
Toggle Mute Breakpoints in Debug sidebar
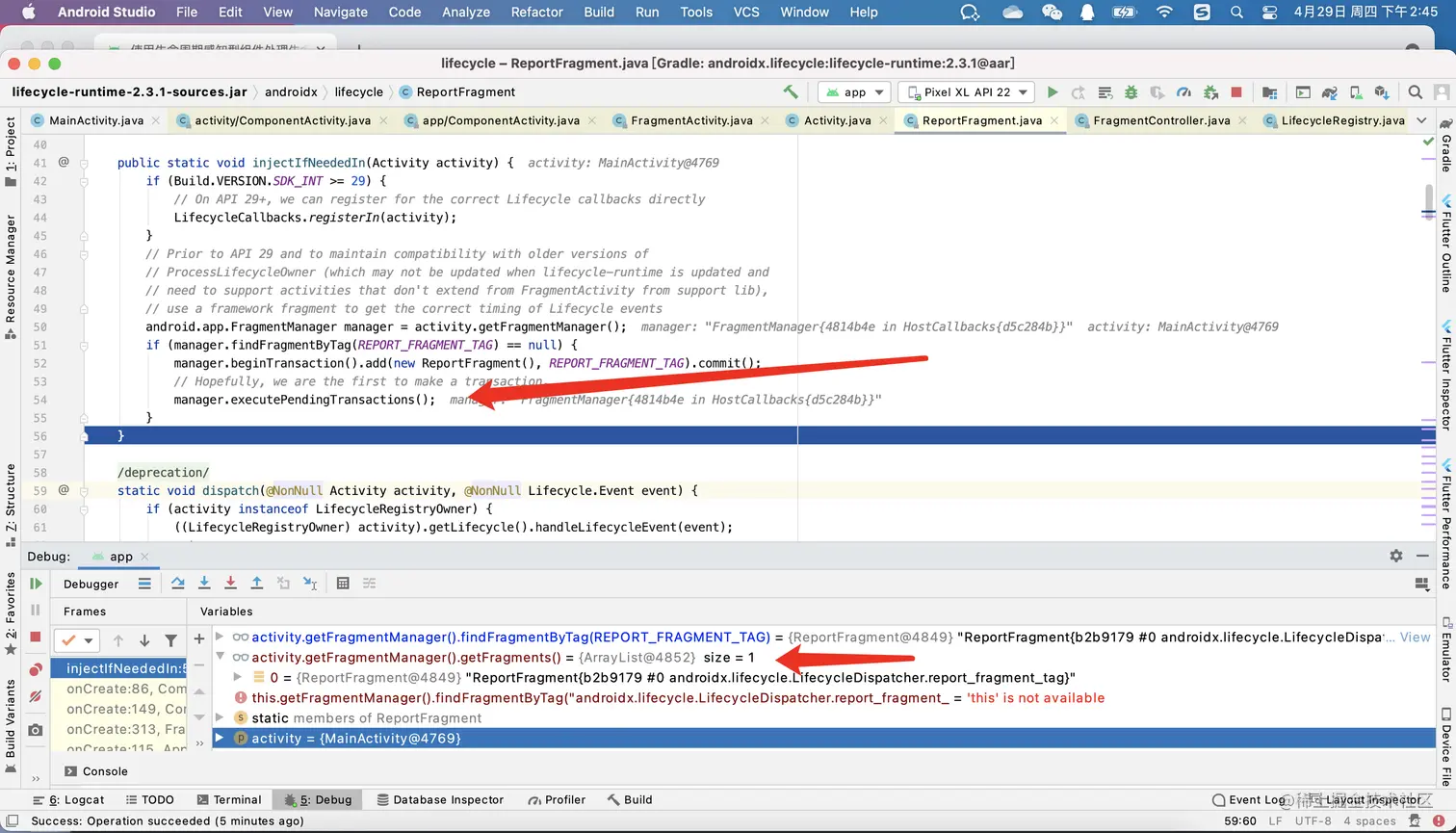click(x=36, y=696)
